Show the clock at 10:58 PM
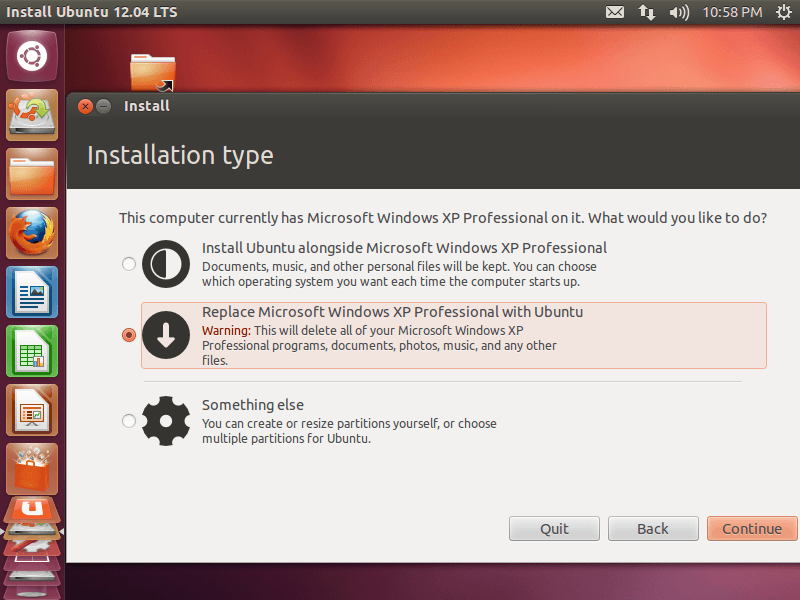This screenshot has width=800, height=600. [732, 12]
